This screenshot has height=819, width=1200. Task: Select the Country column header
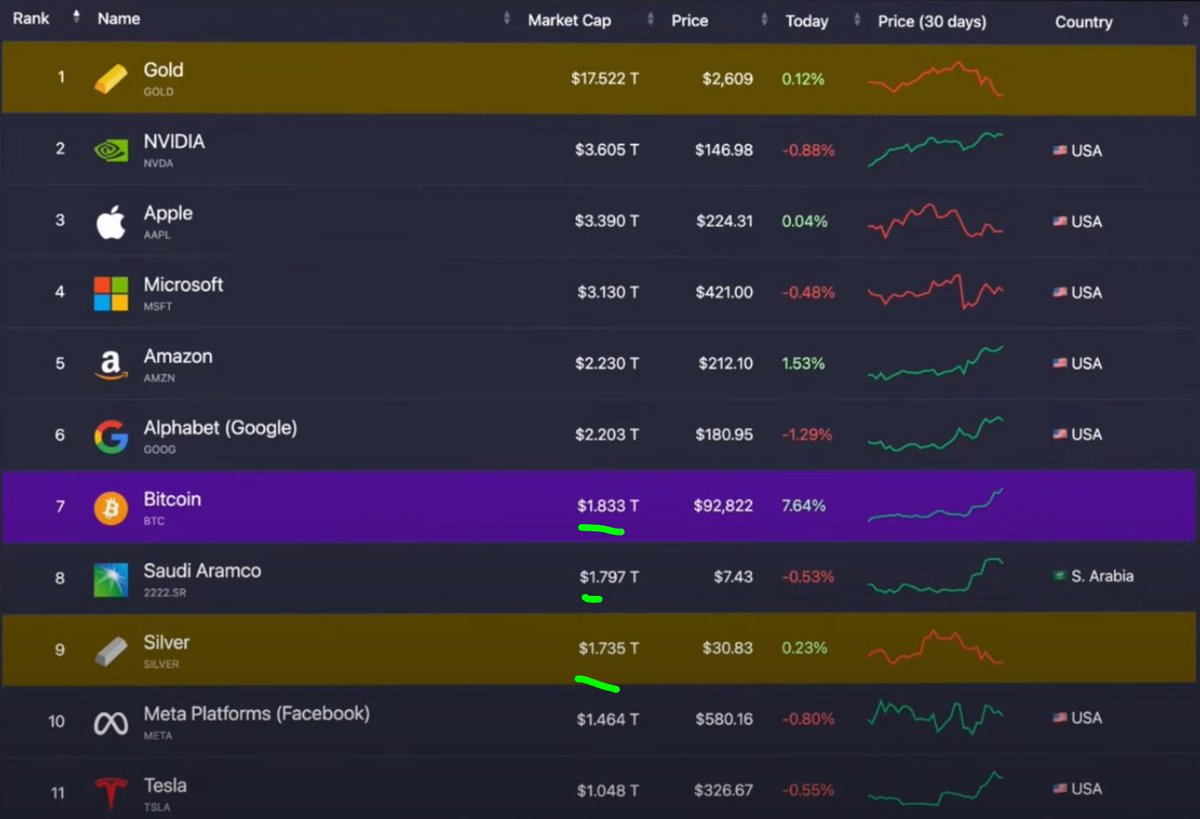point(1084,22)
